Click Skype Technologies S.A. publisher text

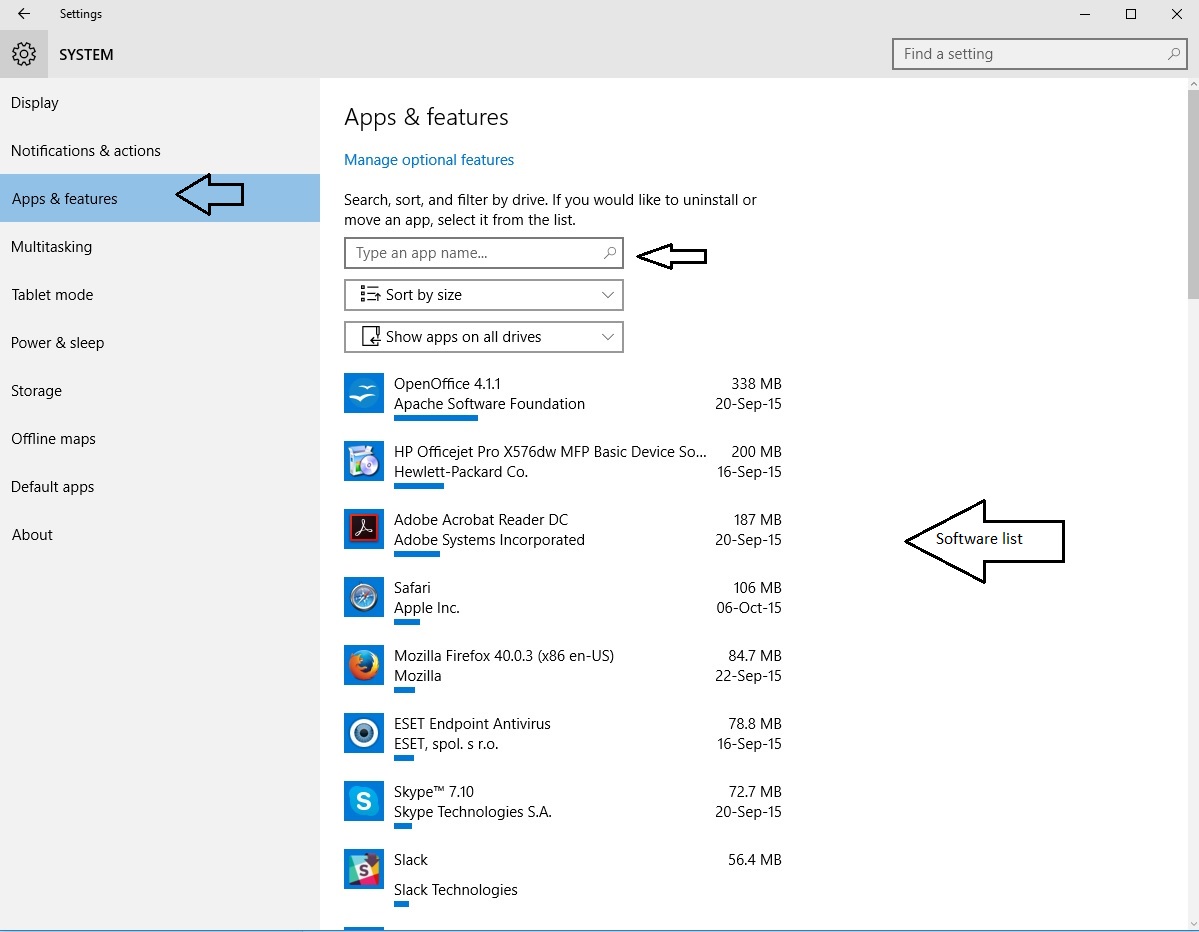pyautogui.click(x=473, y=812)
